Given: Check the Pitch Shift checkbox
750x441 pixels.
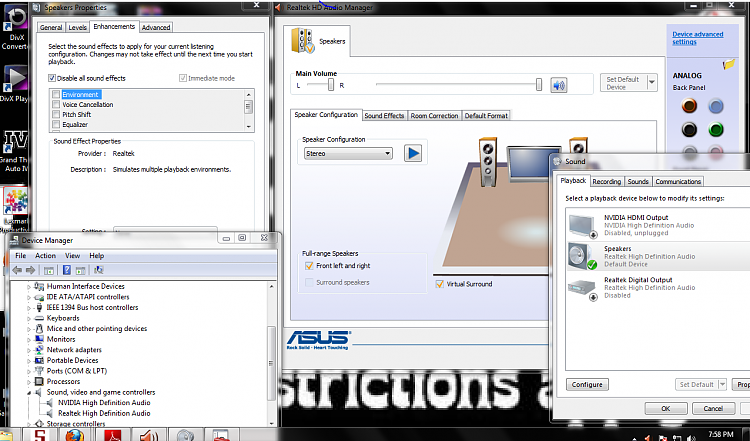Looking at the screenshot, I should pyautogui.click(x=56, y=115).
